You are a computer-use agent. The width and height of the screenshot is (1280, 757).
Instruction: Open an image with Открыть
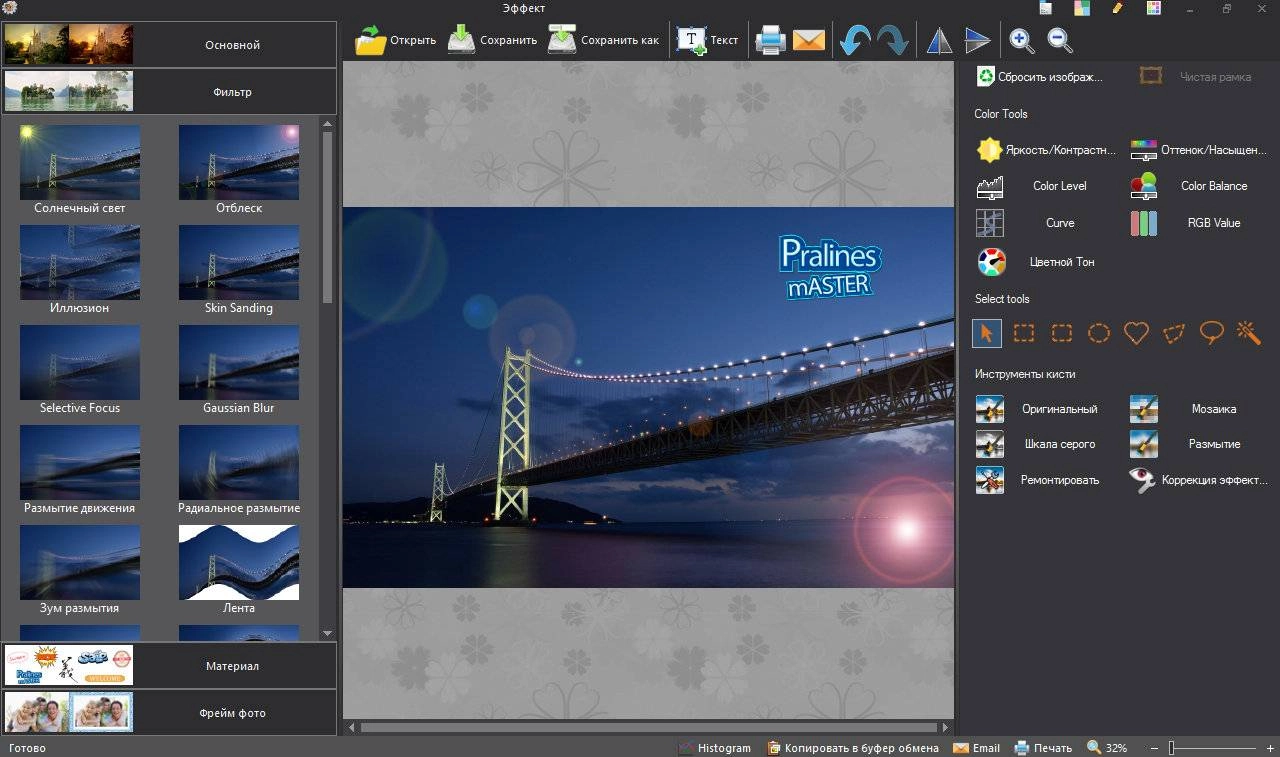[x=396, y=40]
